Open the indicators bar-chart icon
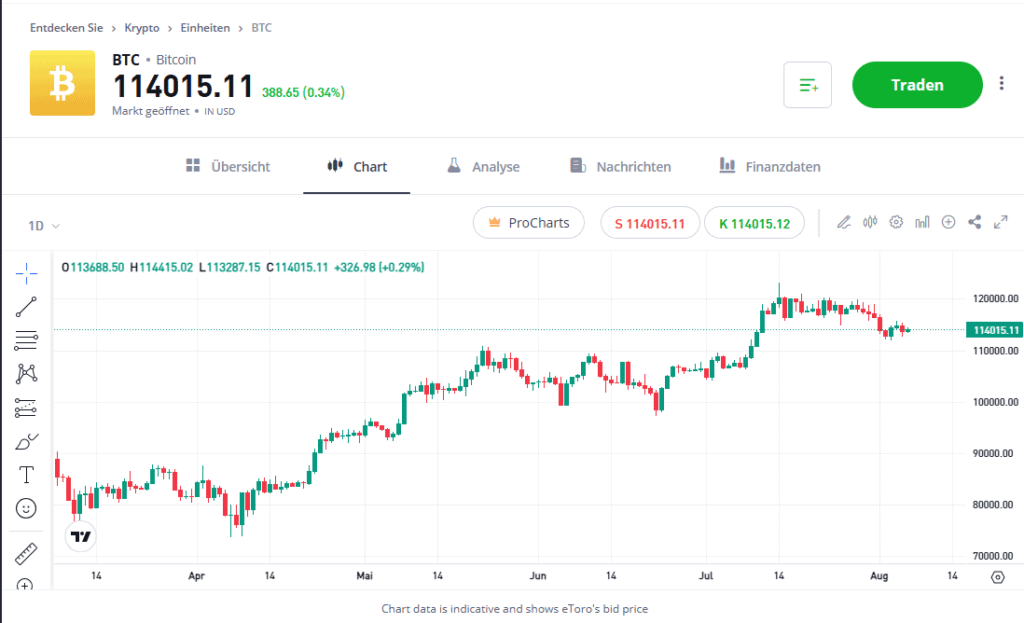Image resolution: width=1024 pixels, height=623 pixels. tap(922, 222)
